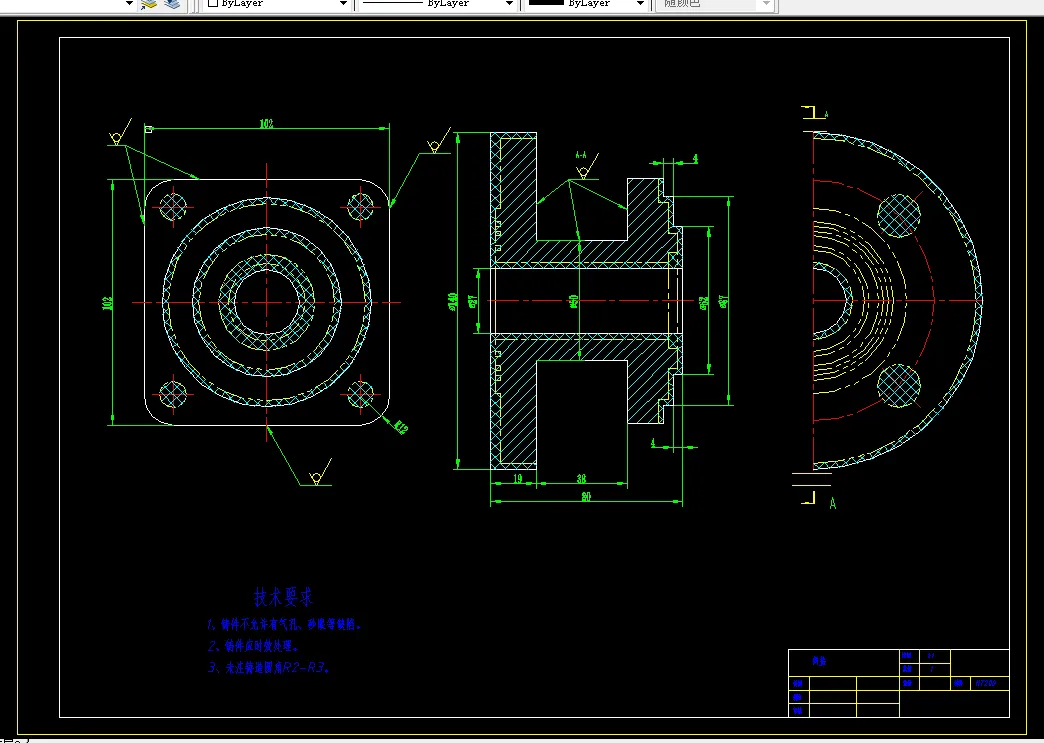Click the Make Object's Layer Current icon
The height and width of the screenshot is (743, 1044).
click(x=148, y=4)
